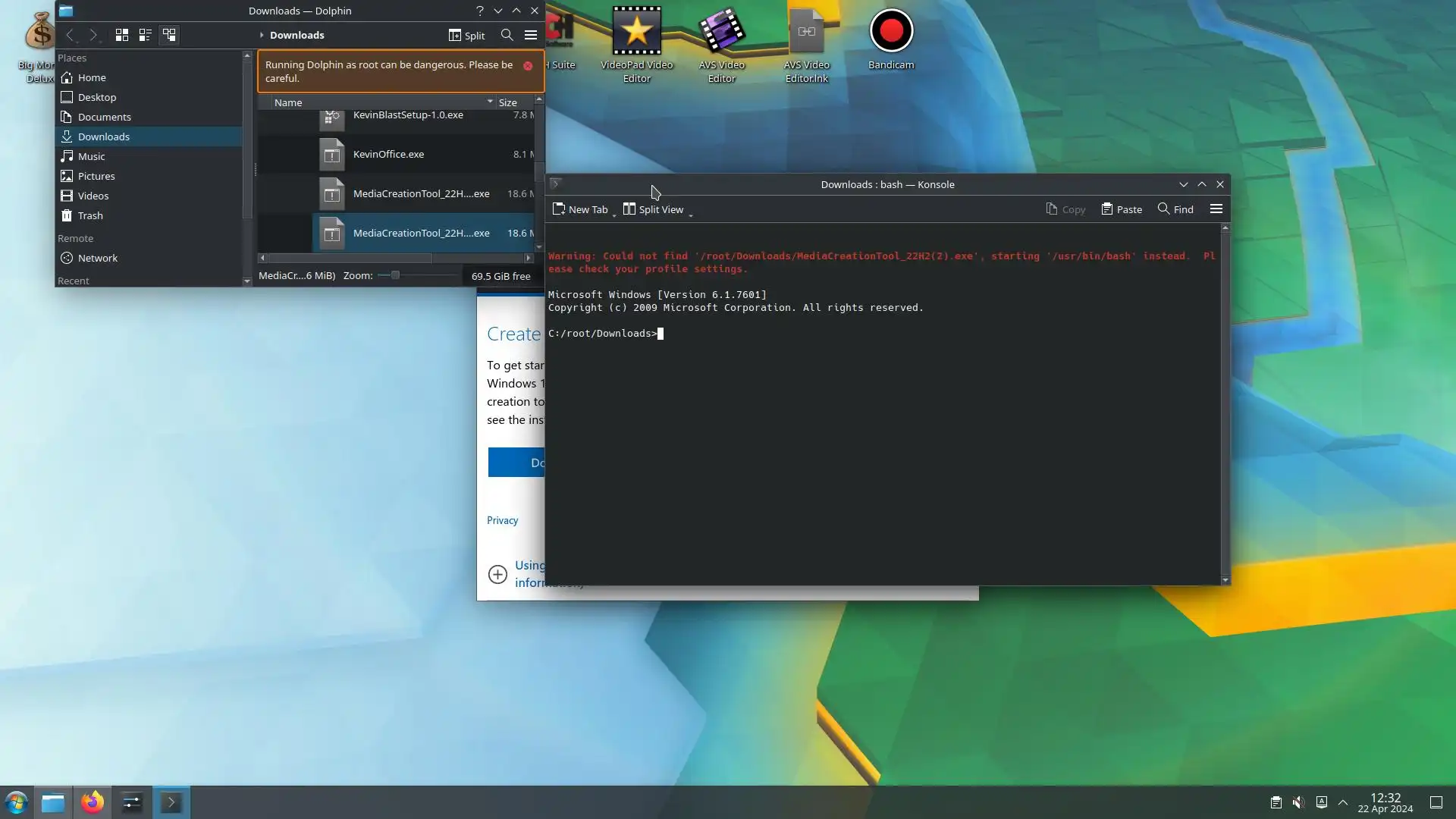Switch Dolphin to icons view mode

(x=121, y=35)
